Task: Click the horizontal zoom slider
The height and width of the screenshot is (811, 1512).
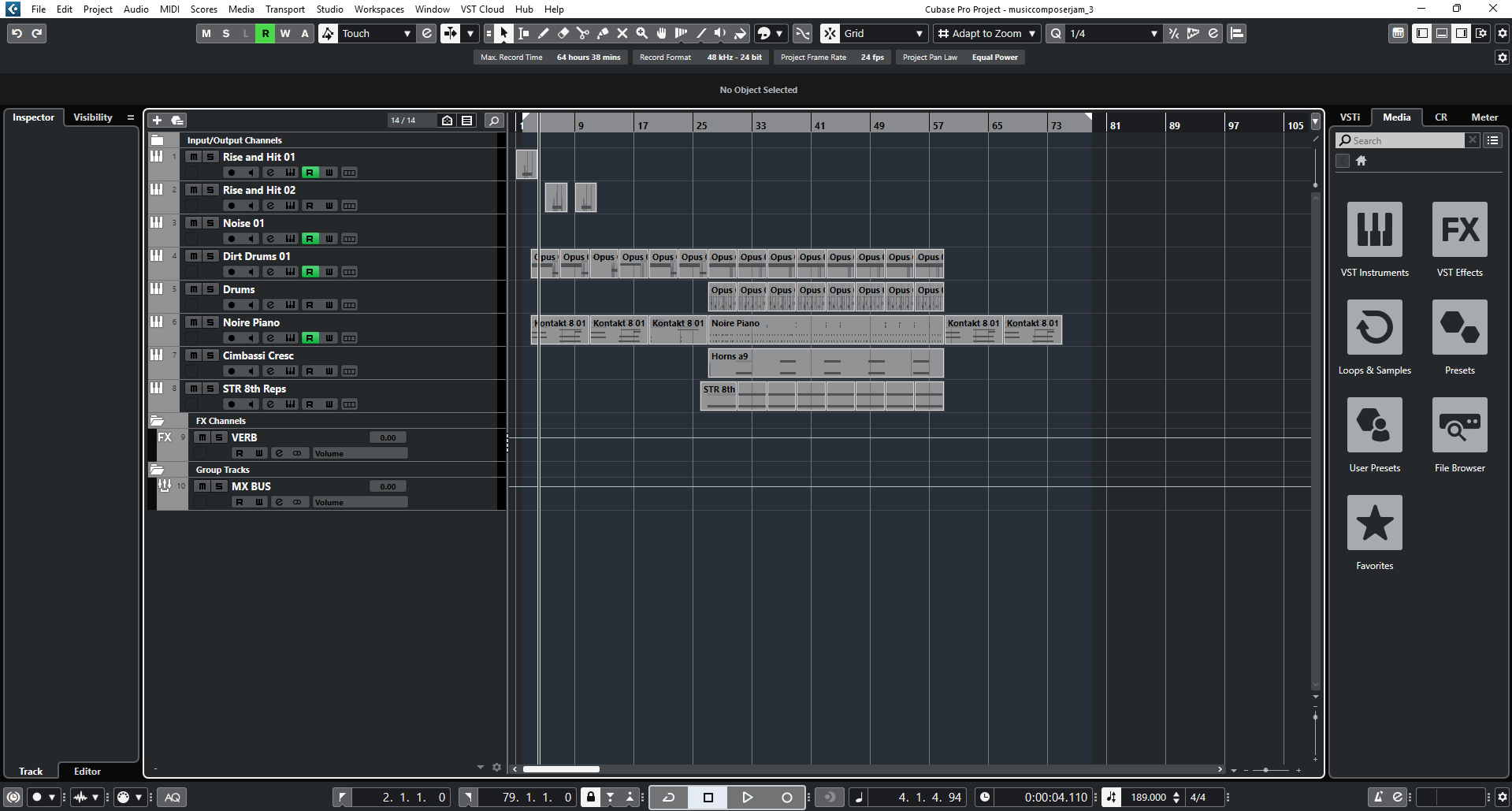Action: point(1266,770)
